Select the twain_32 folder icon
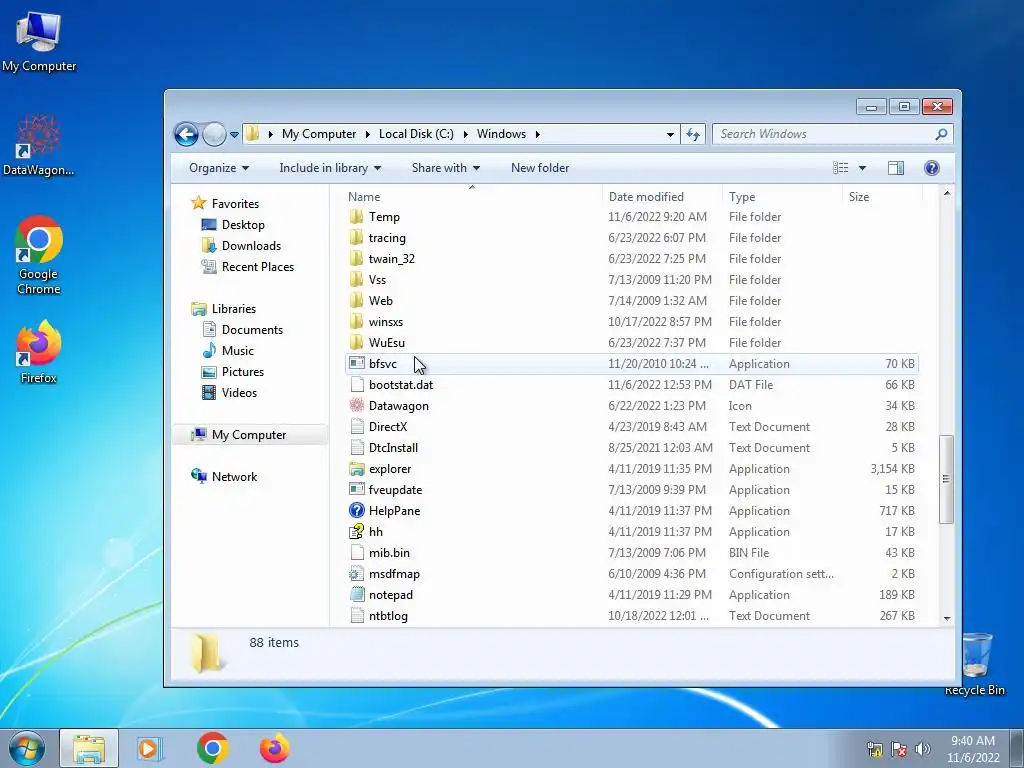This screenshot has width=1024, height=768. click(357, 259)
